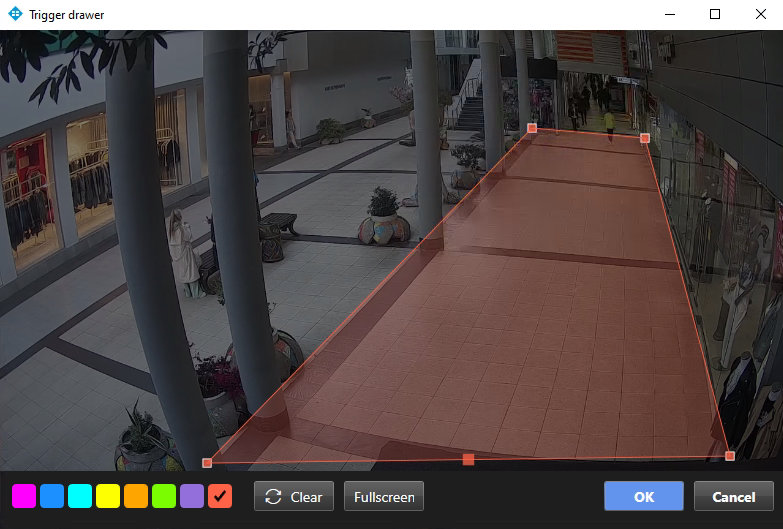Image resolution: width=783 pixels, height=529 pixels.
Task: Maximize the Trigger drawer window
Action: tap(714, 15)
